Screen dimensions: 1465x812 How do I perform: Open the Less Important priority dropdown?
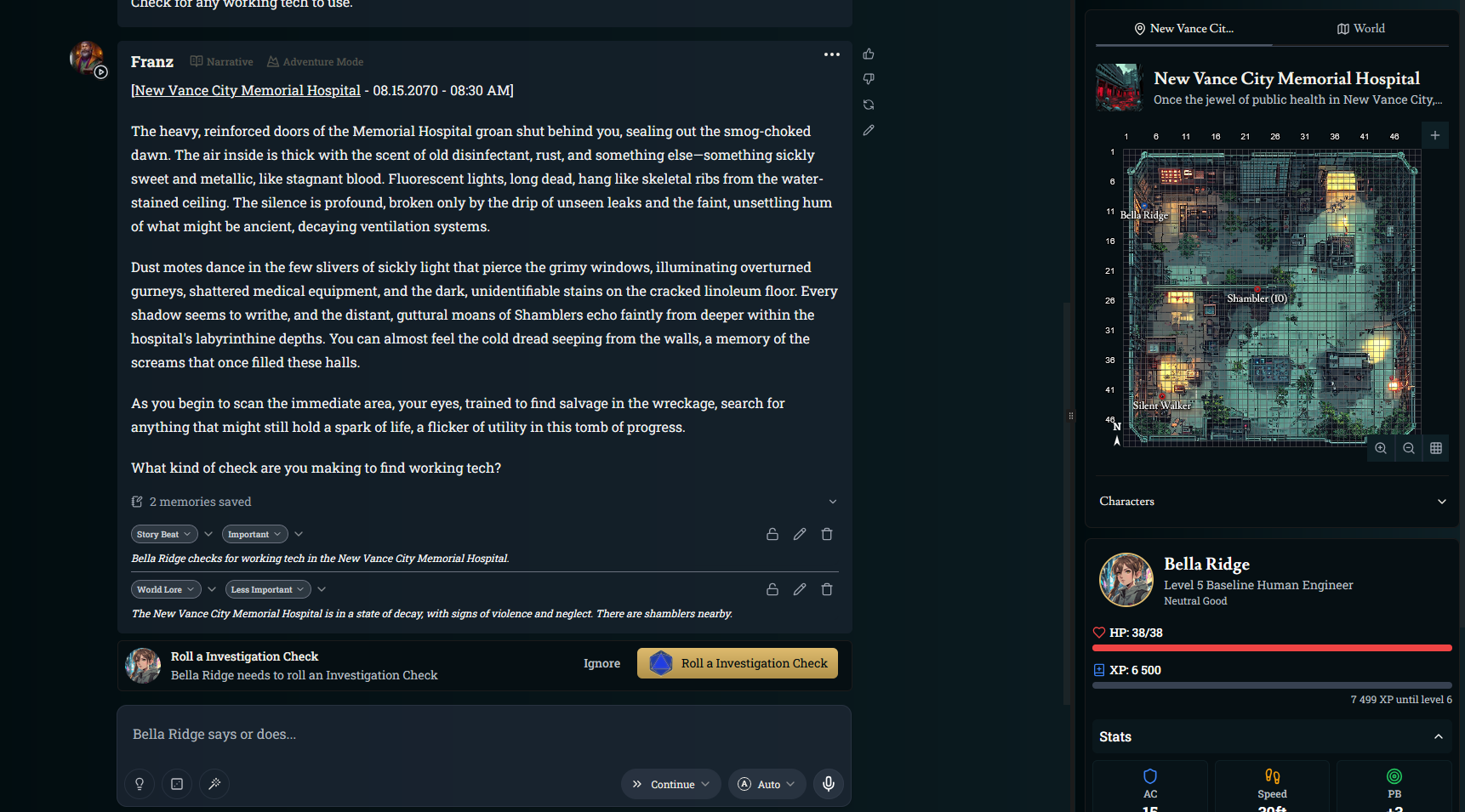pos(268,589)
